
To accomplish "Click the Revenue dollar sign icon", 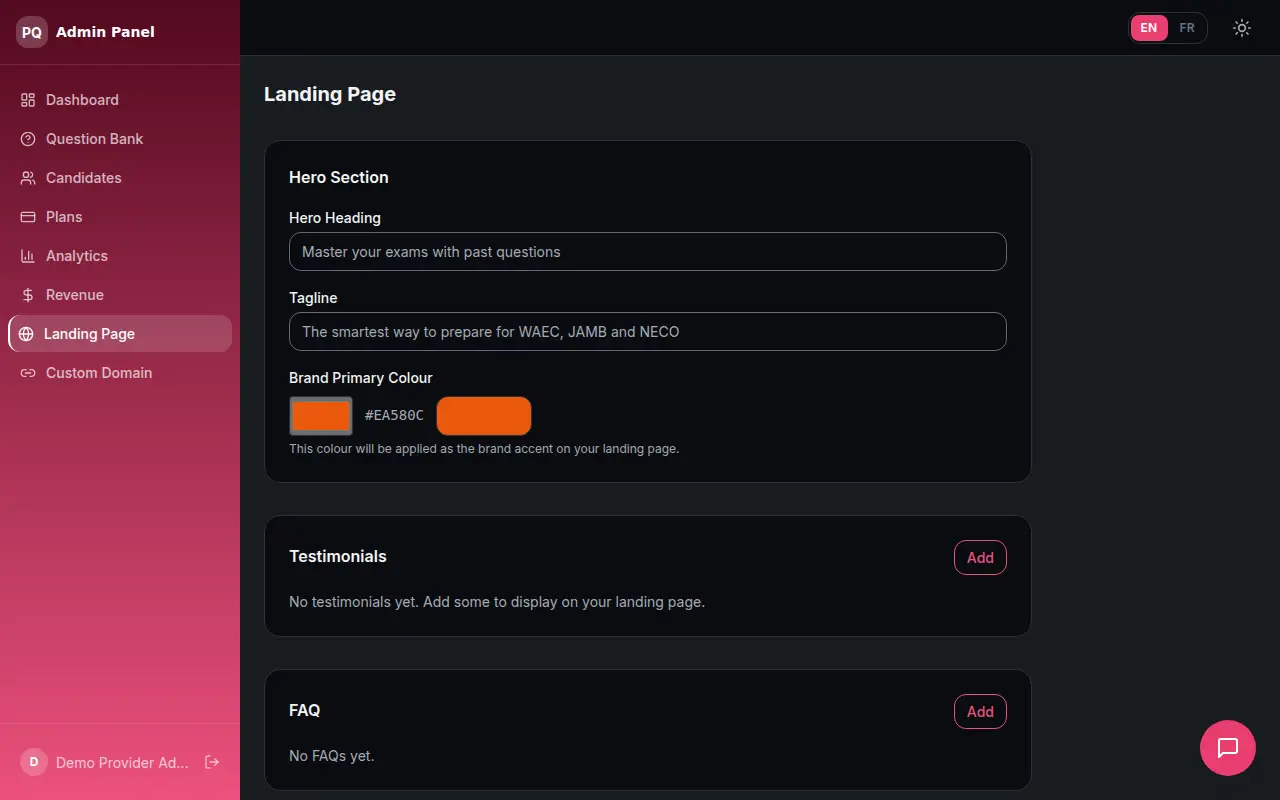I will click(x=28, y=295).
